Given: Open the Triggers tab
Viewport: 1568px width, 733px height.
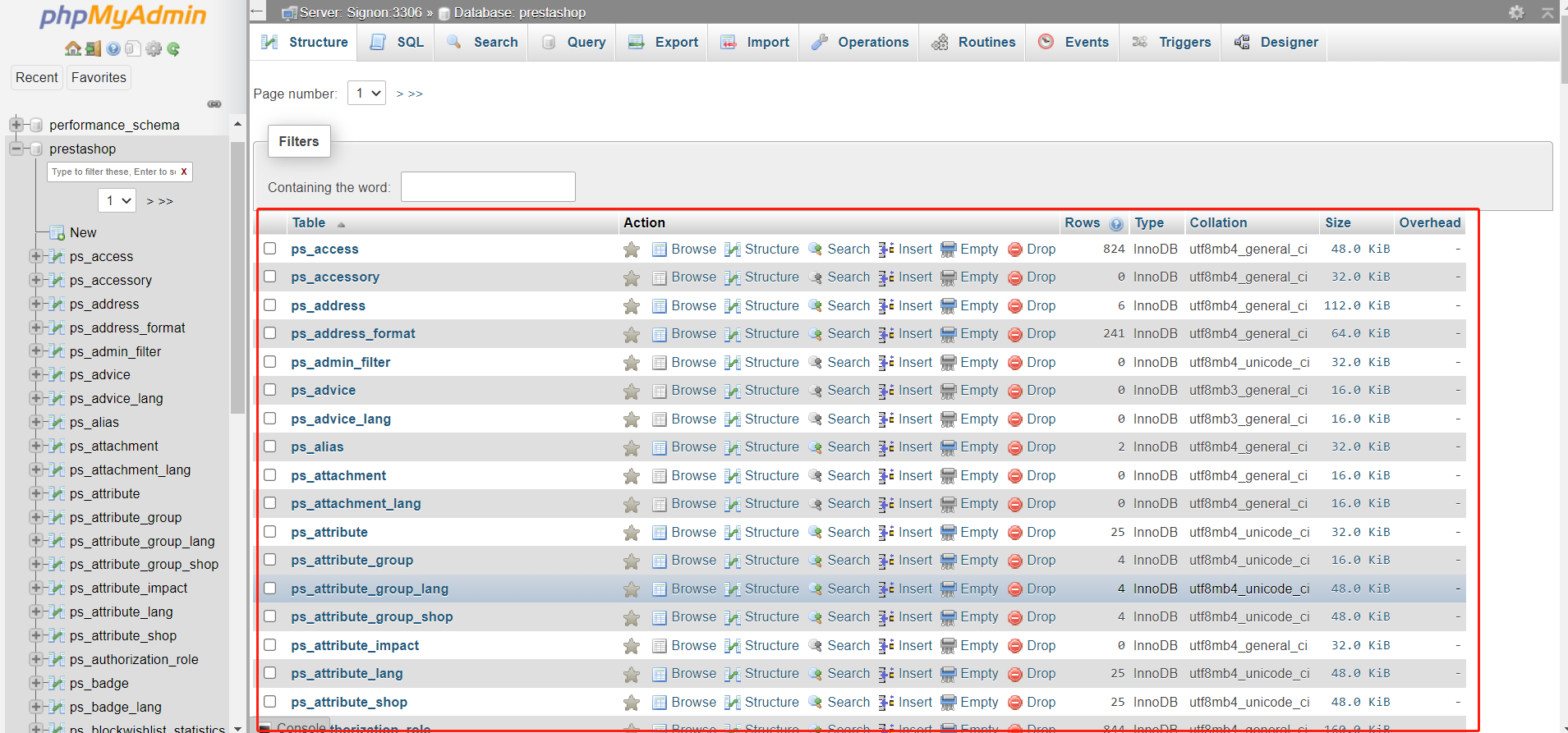Looking at the screenshot, I should click(1171, 43).
